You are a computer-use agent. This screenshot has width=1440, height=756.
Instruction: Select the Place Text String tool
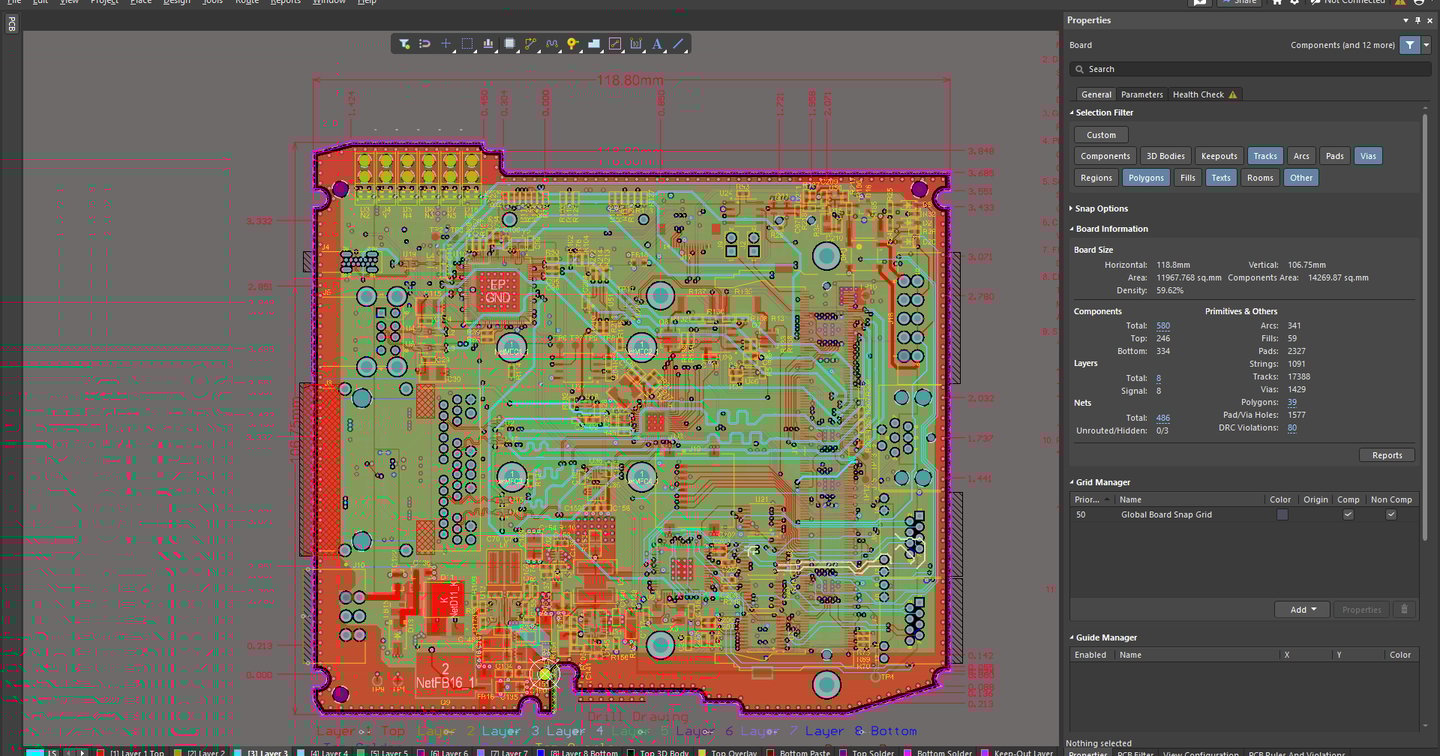657,44
